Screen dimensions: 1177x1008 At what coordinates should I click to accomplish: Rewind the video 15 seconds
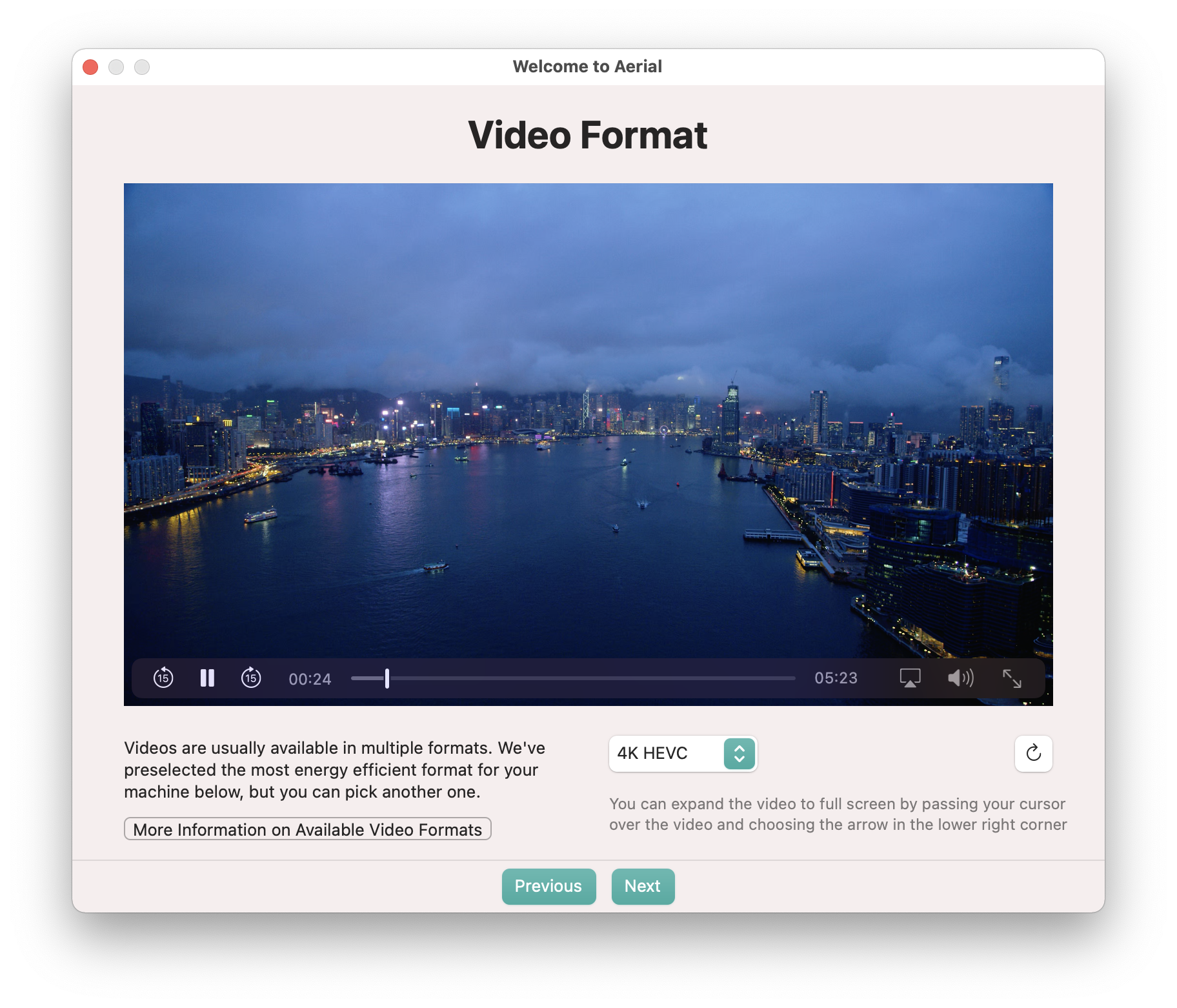163,678
